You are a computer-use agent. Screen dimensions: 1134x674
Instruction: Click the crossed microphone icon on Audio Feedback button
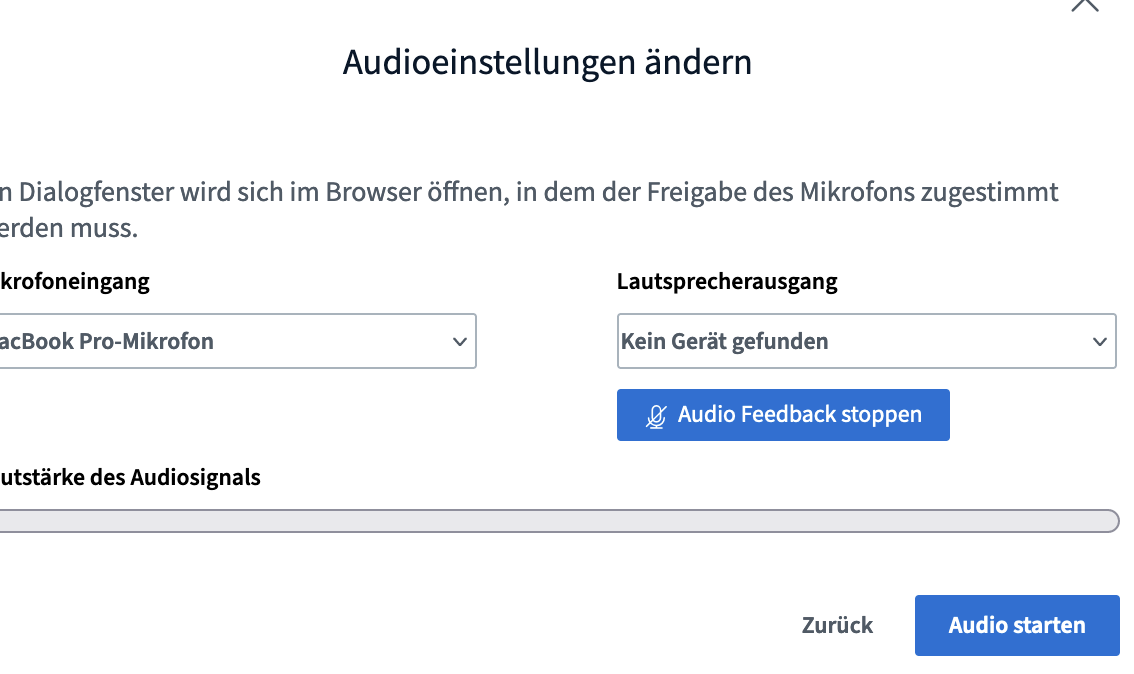(x=656, y=414)
